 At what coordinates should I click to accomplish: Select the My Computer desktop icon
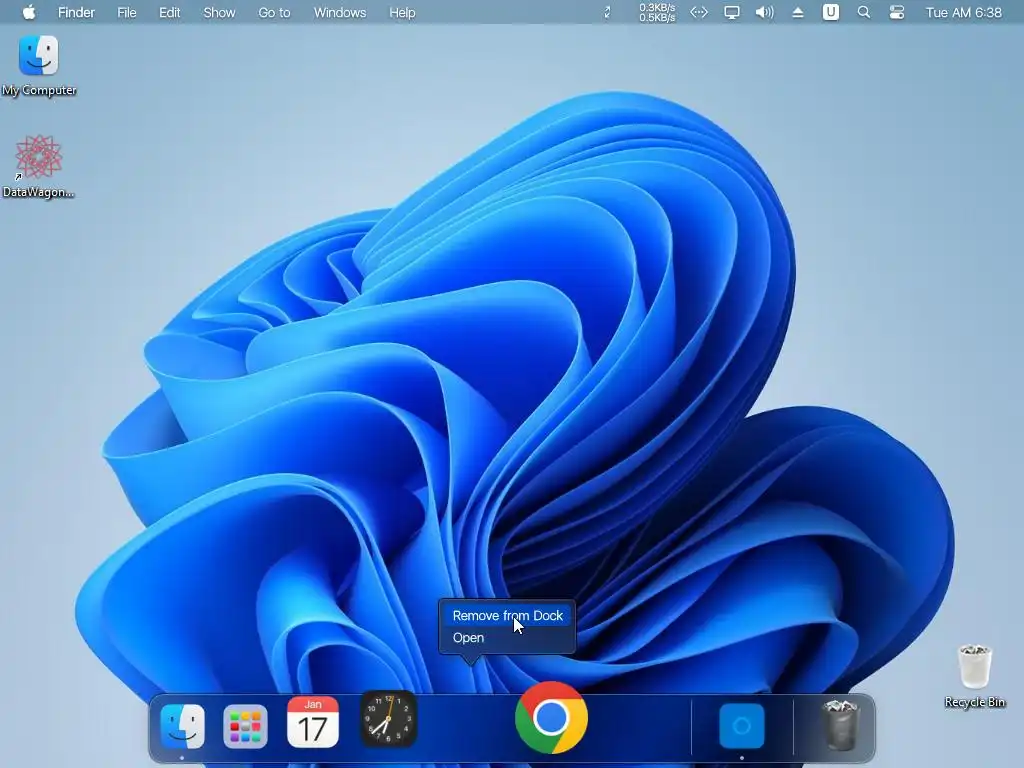click(x=39, y=65)
